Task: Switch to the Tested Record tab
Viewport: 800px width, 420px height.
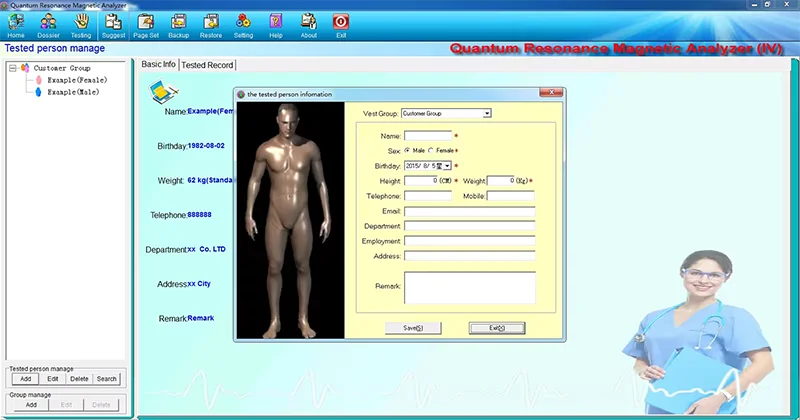Action: coord(207,65)
